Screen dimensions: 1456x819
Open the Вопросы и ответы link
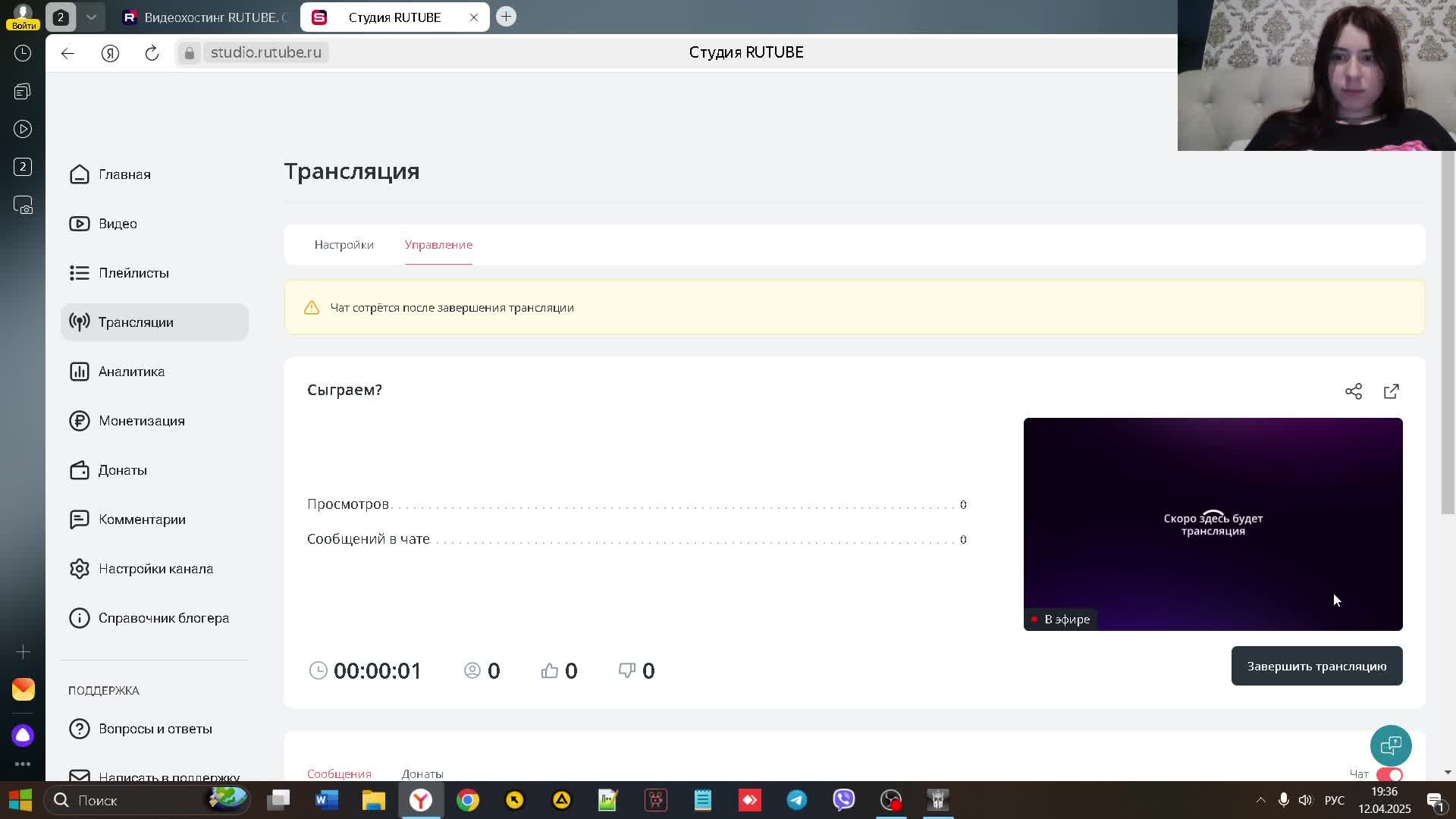click(155, 729)
